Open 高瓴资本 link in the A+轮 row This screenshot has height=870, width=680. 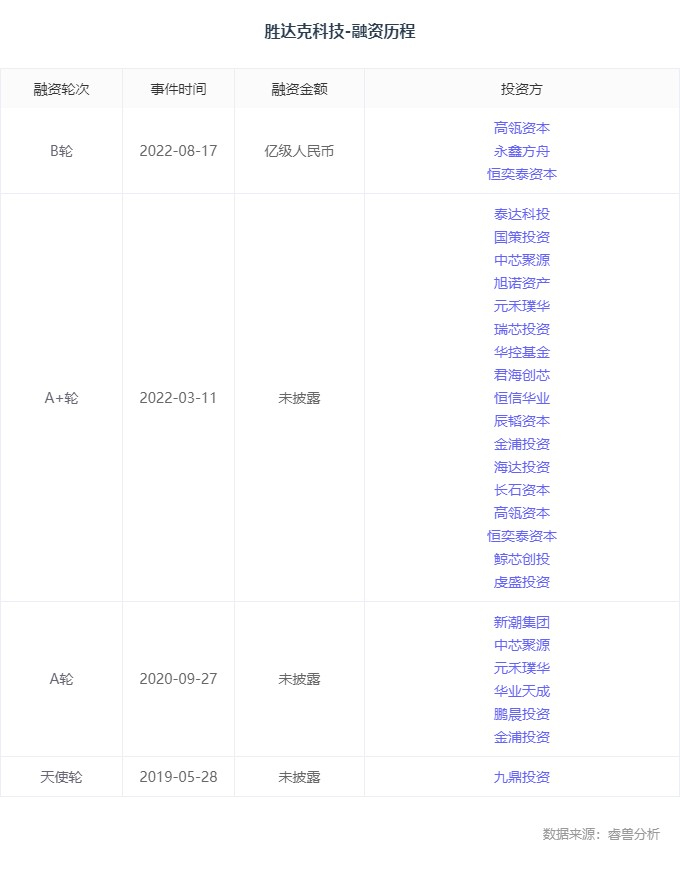(521, 513)
